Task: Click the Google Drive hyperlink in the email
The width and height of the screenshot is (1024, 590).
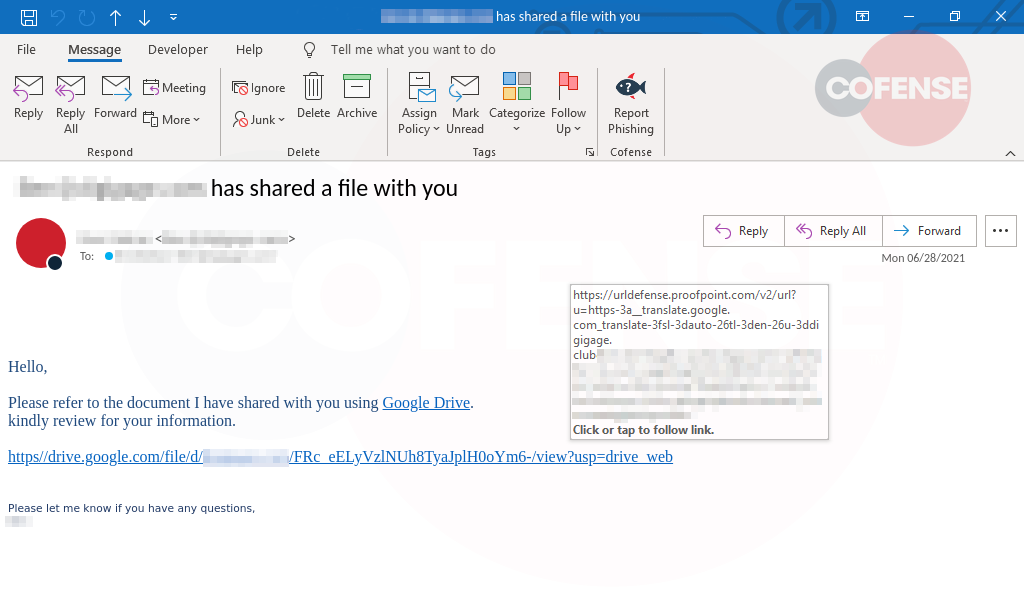Action: point(426,402)
